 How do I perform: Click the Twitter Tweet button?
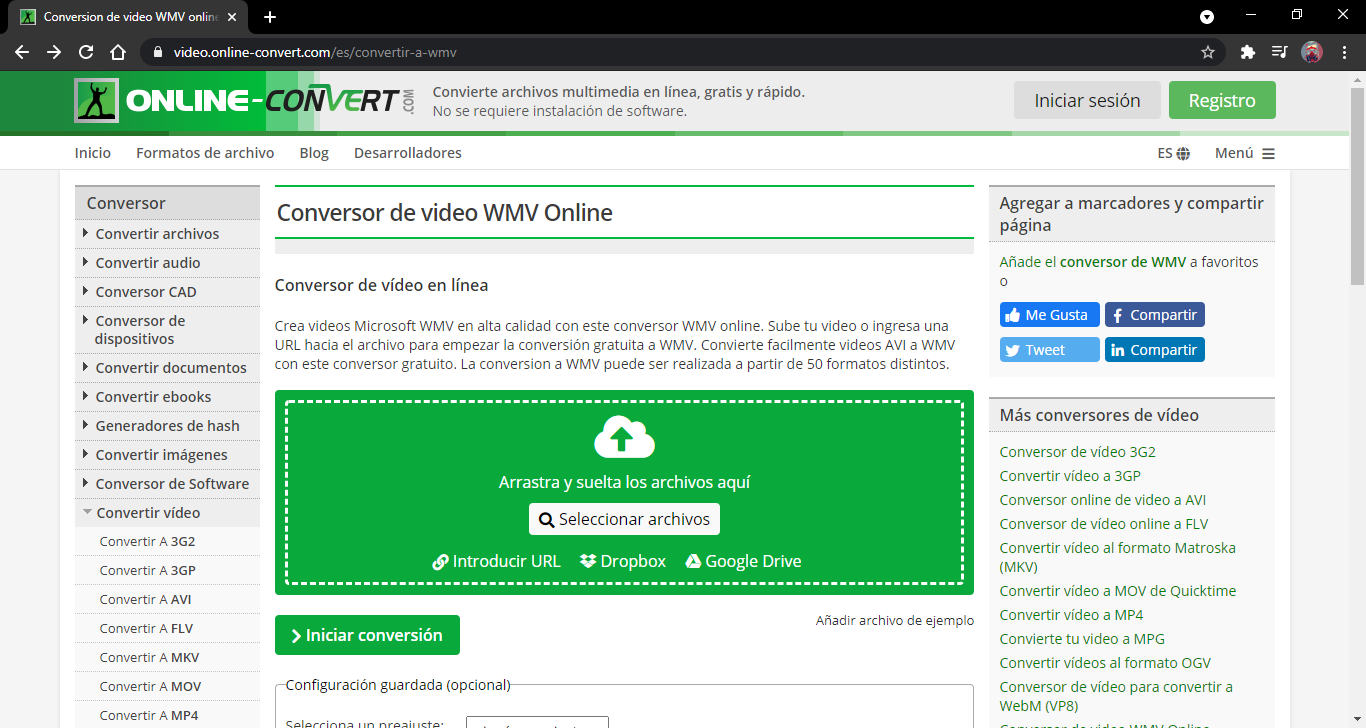[x=1050, y=350]
